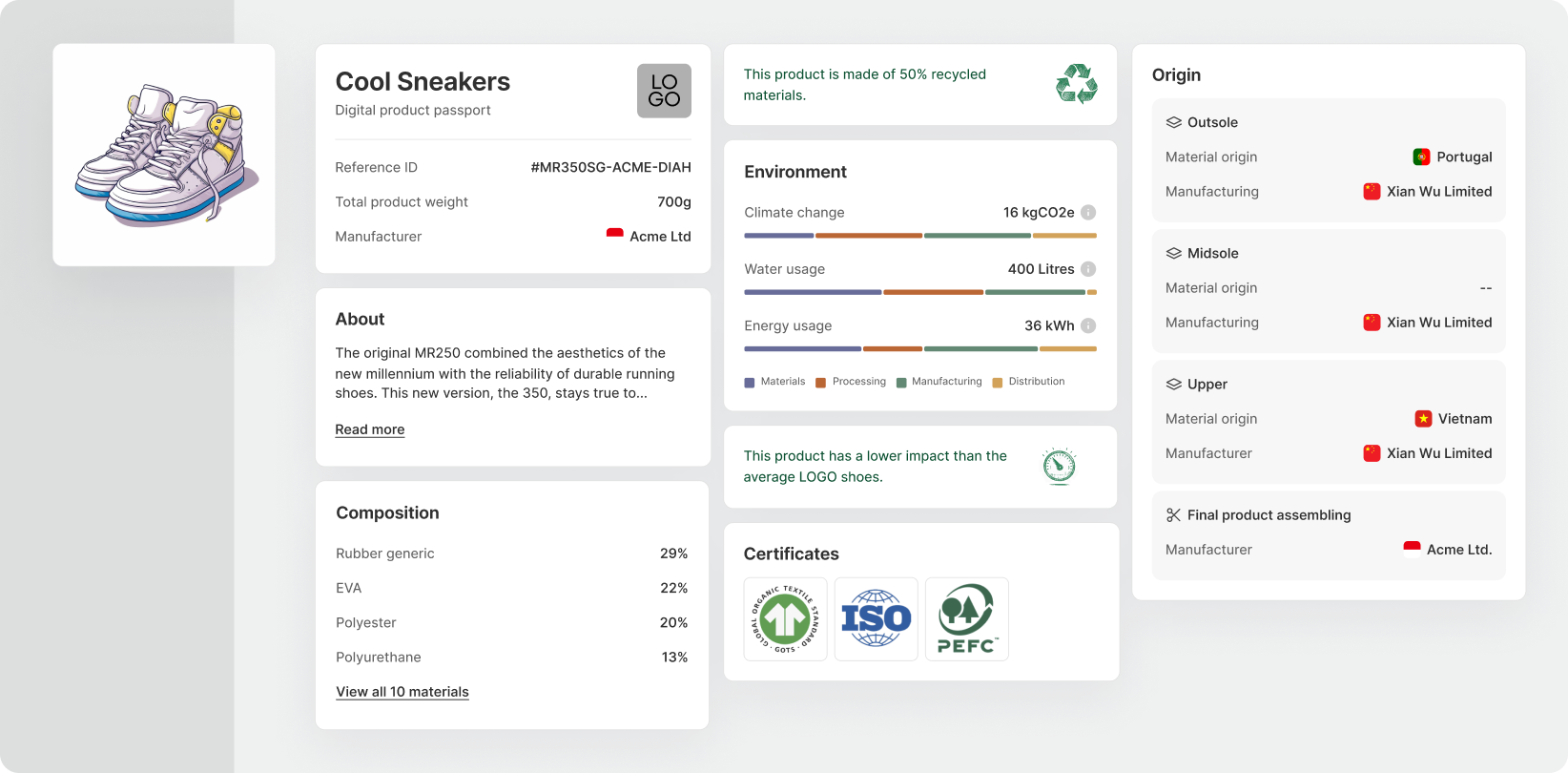The width and height of the screenshot is (1568, 773).
Task: Open the PEFC certificate badge
Action: [966, 619]
